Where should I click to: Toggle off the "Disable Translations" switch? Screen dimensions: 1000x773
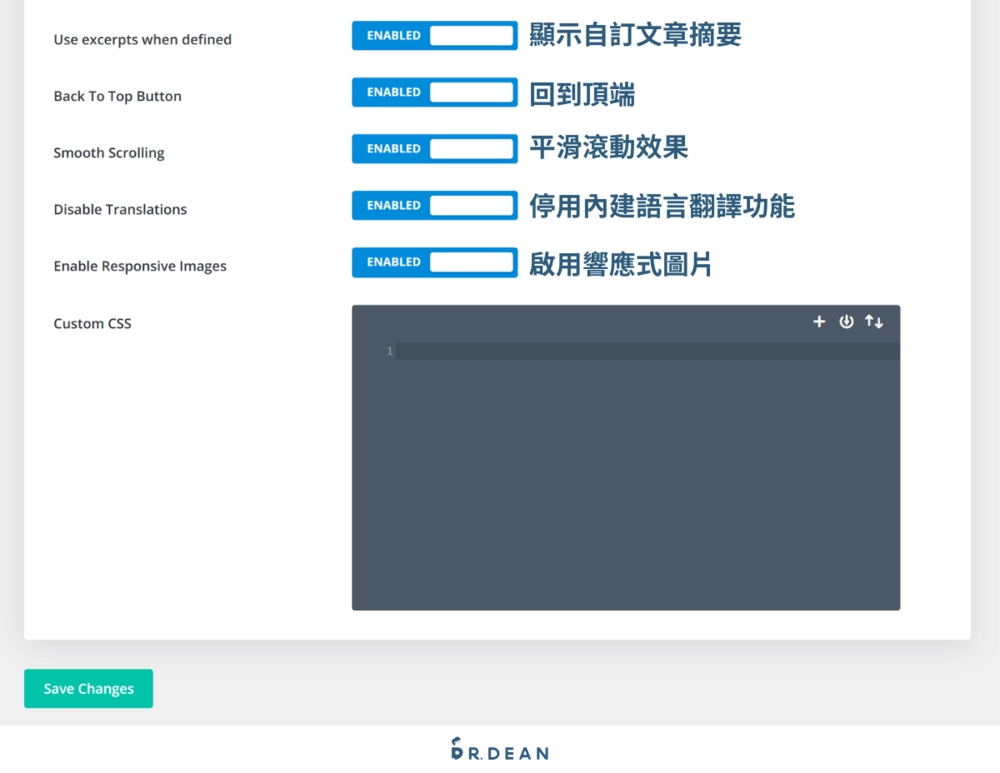434,205
